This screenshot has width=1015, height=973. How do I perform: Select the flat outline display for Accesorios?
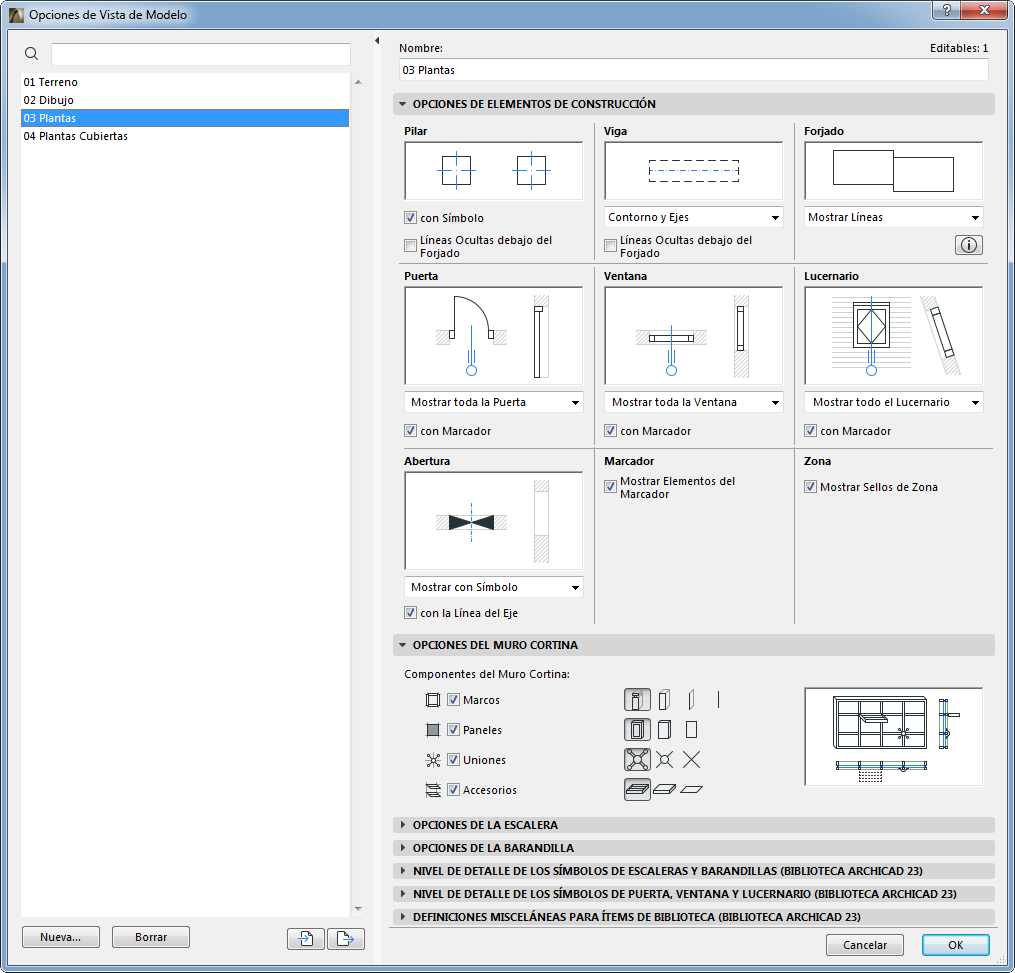coord(692,789)
